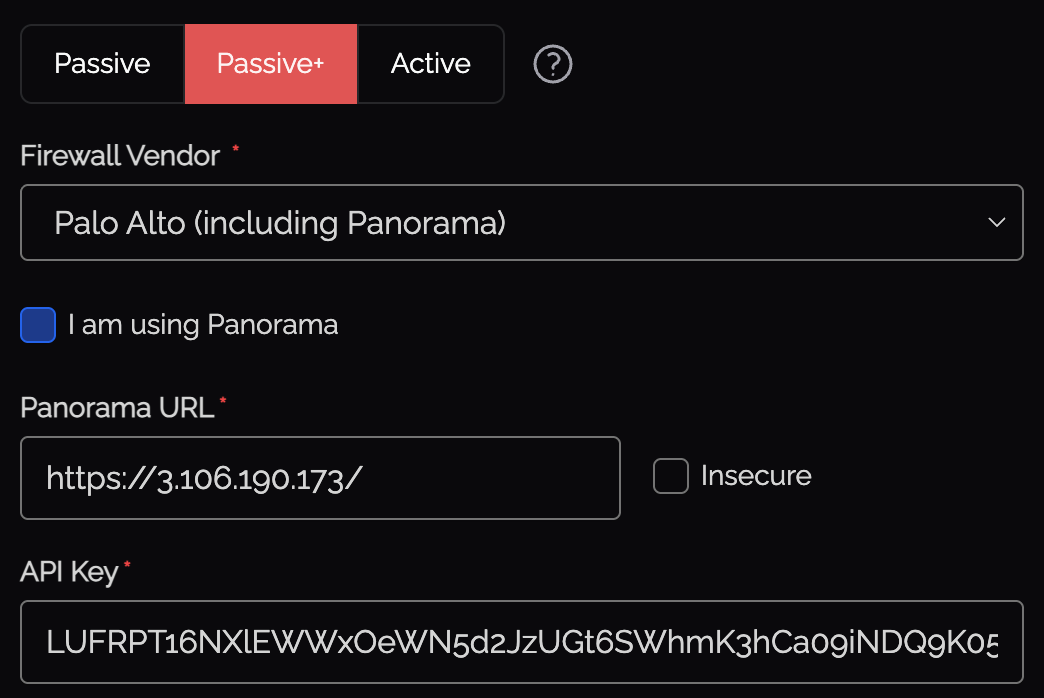The image size is (1044, 698).
Task: Select the Passive+ mode option
Action: pyautogui.click(x=270, y=64)
